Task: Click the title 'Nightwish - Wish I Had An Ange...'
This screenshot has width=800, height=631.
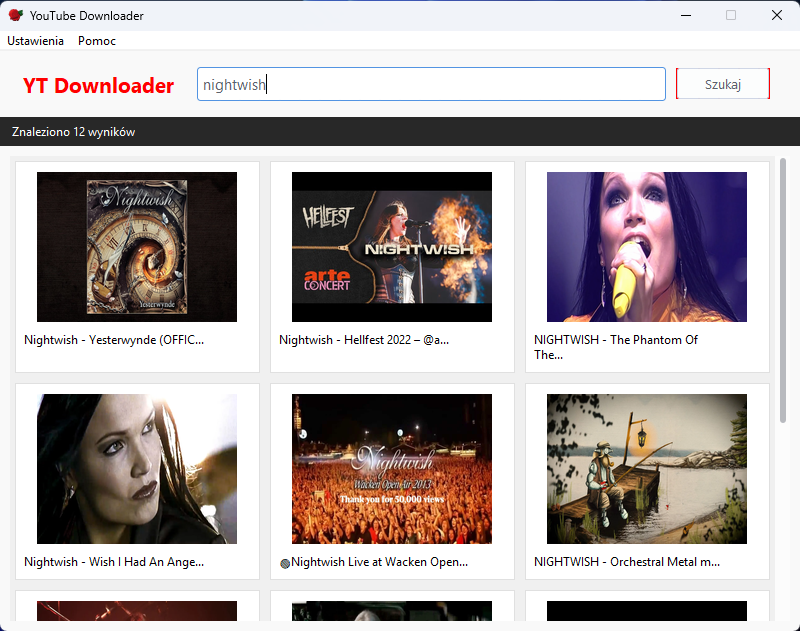Action: click(x=114, y=562)
